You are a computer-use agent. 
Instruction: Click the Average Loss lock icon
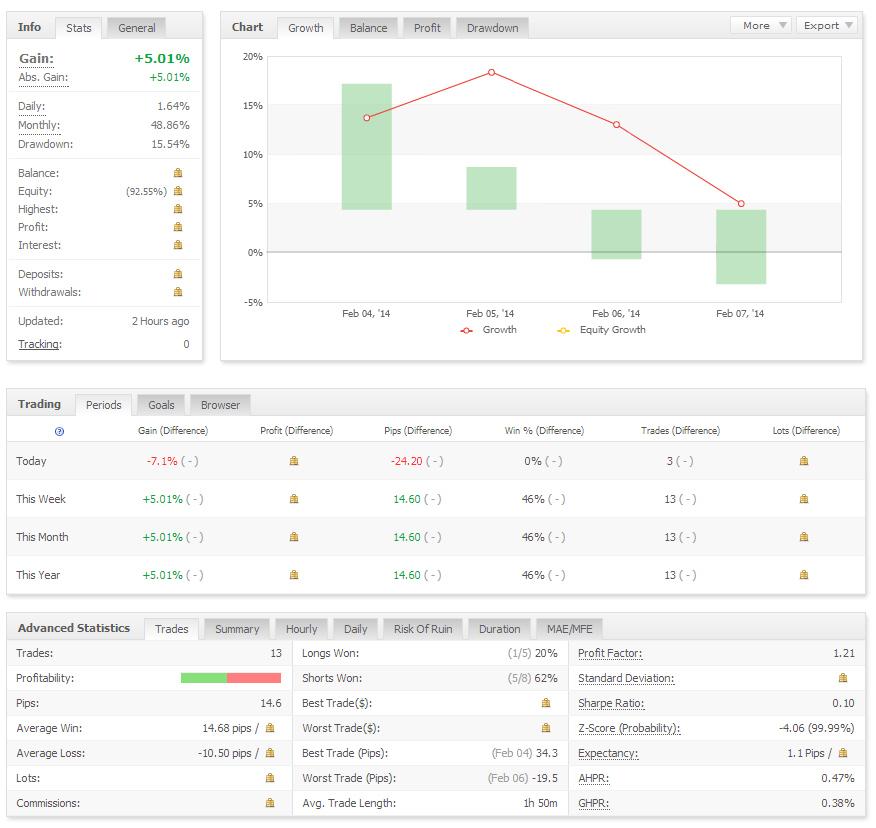[x=270, y=753]
